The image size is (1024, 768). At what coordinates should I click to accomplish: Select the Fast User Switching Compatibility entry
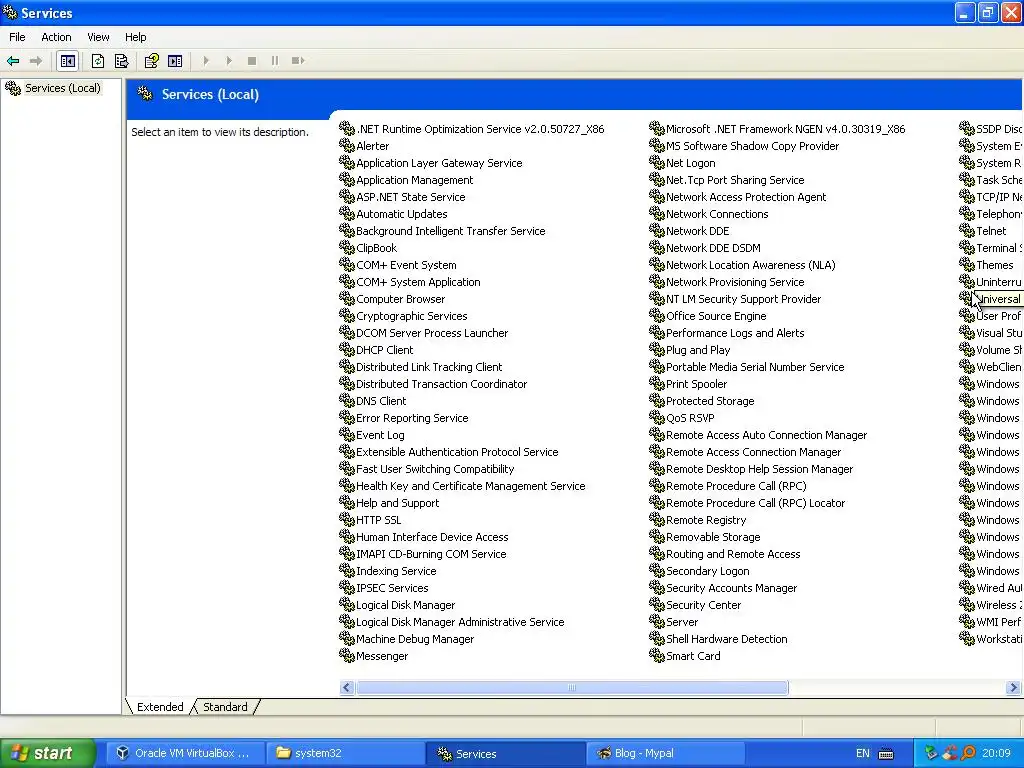pyautogui.click(x=435, y=469)
